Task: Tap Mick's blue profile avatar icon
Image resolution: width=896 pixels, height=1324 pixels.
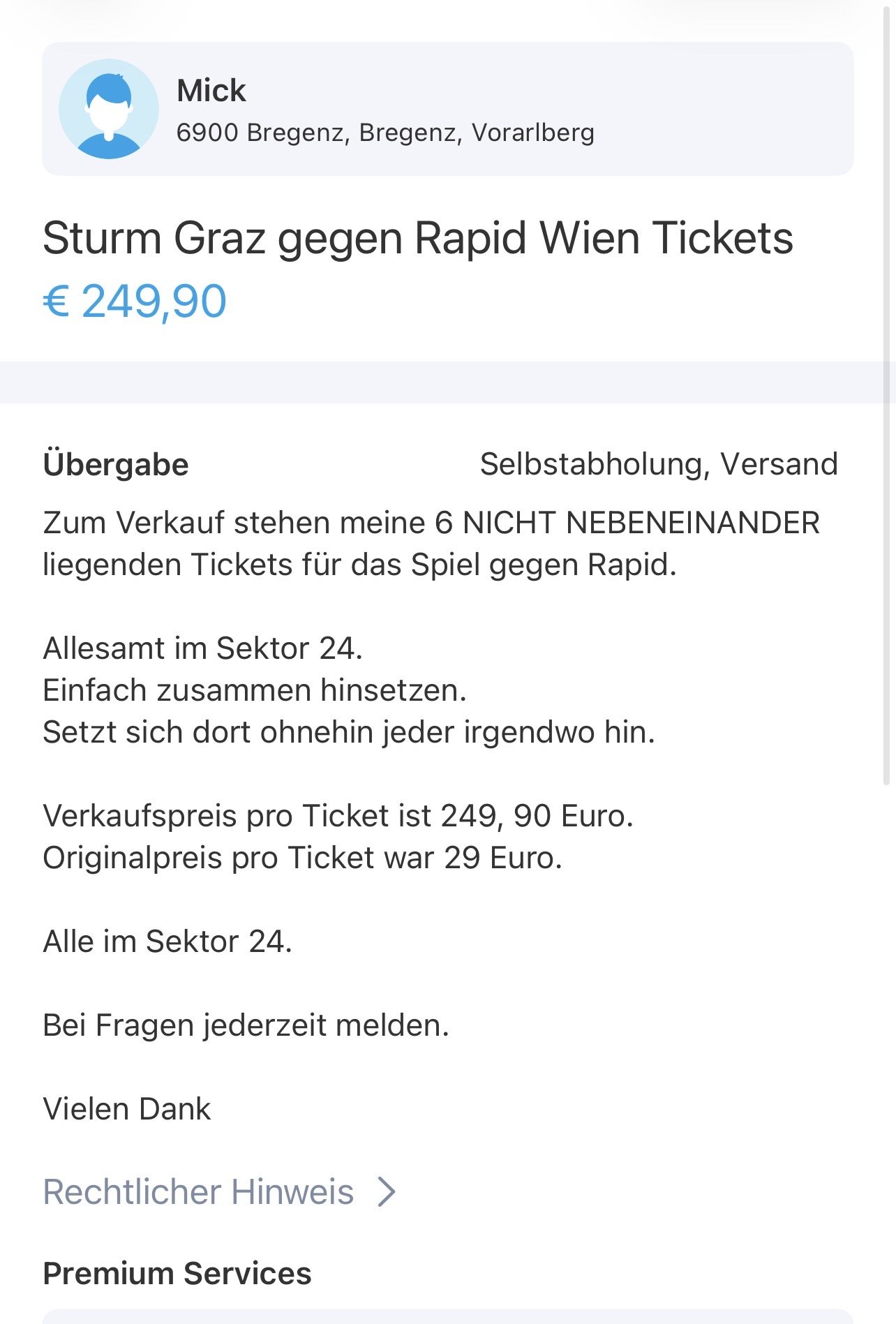Action: tap(109, 109)
